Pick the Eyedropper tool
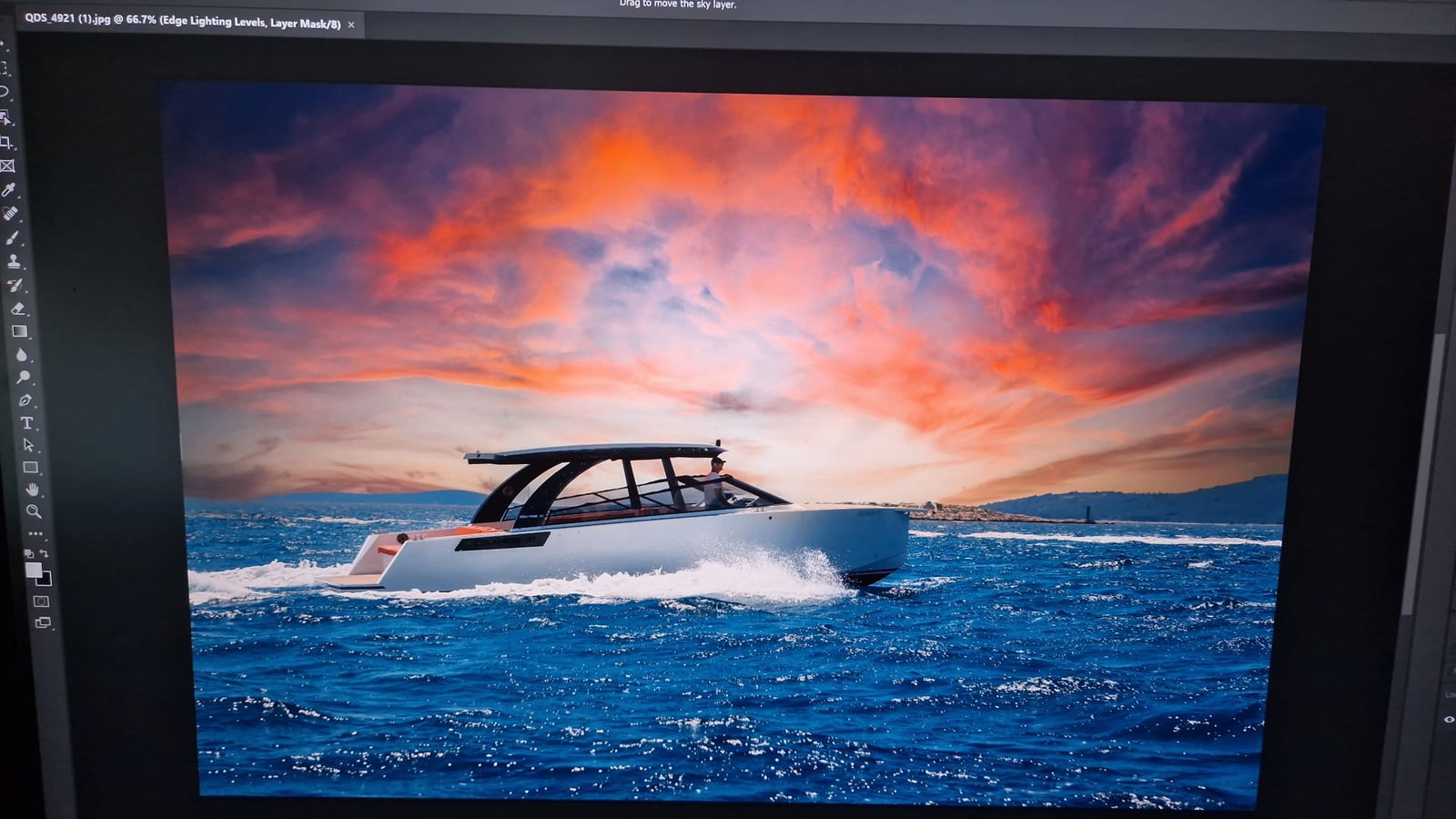1456x819 pixels. tap(10, 189)
